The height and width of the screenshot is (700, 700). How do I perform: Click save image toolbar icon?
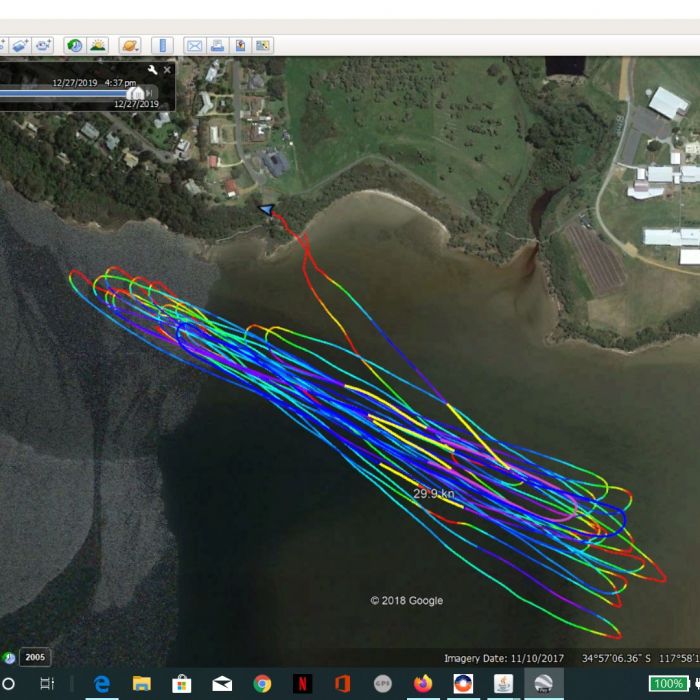[240, 45]
